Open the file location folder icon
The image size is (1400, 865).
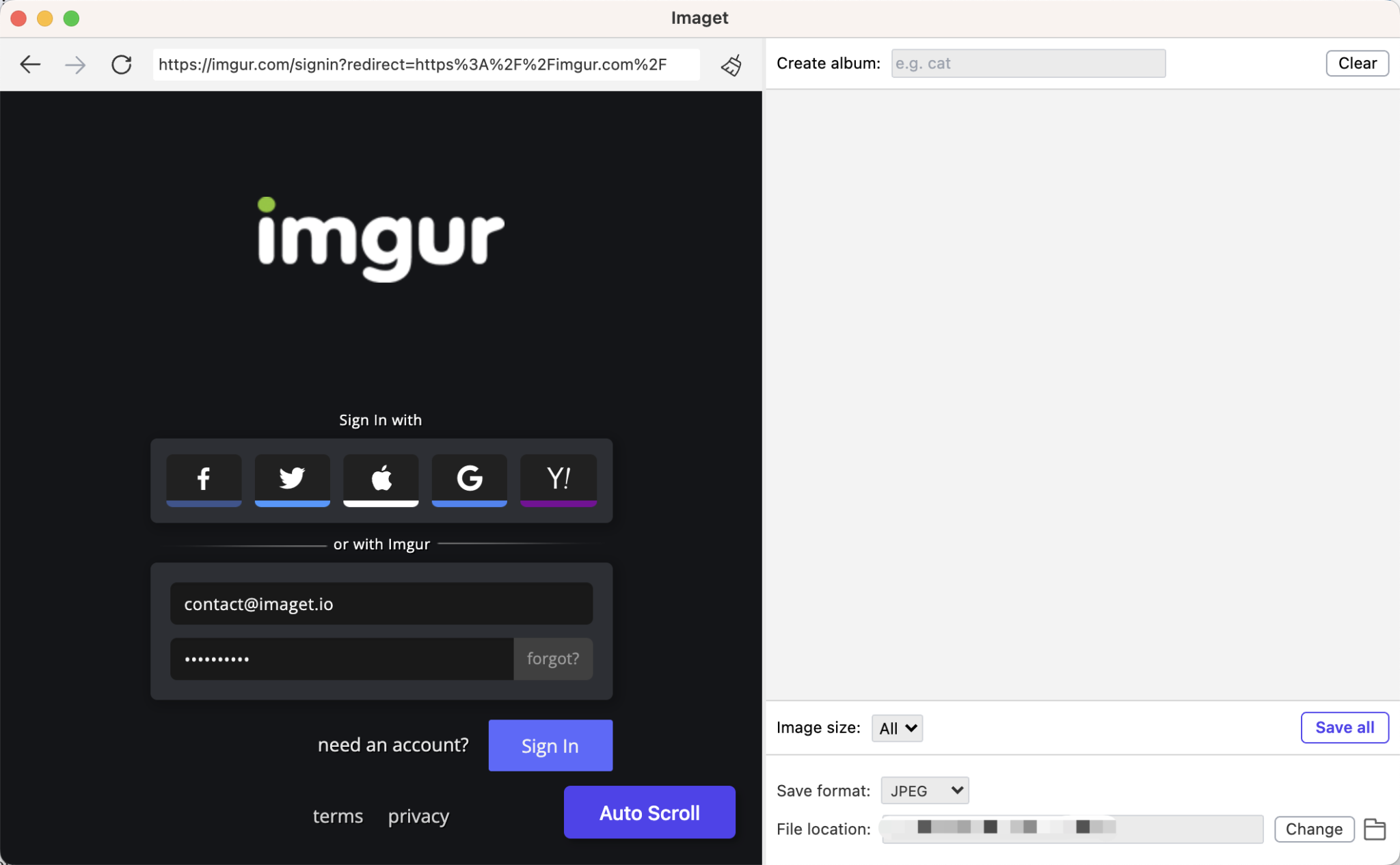click(x=1374, y=829)
